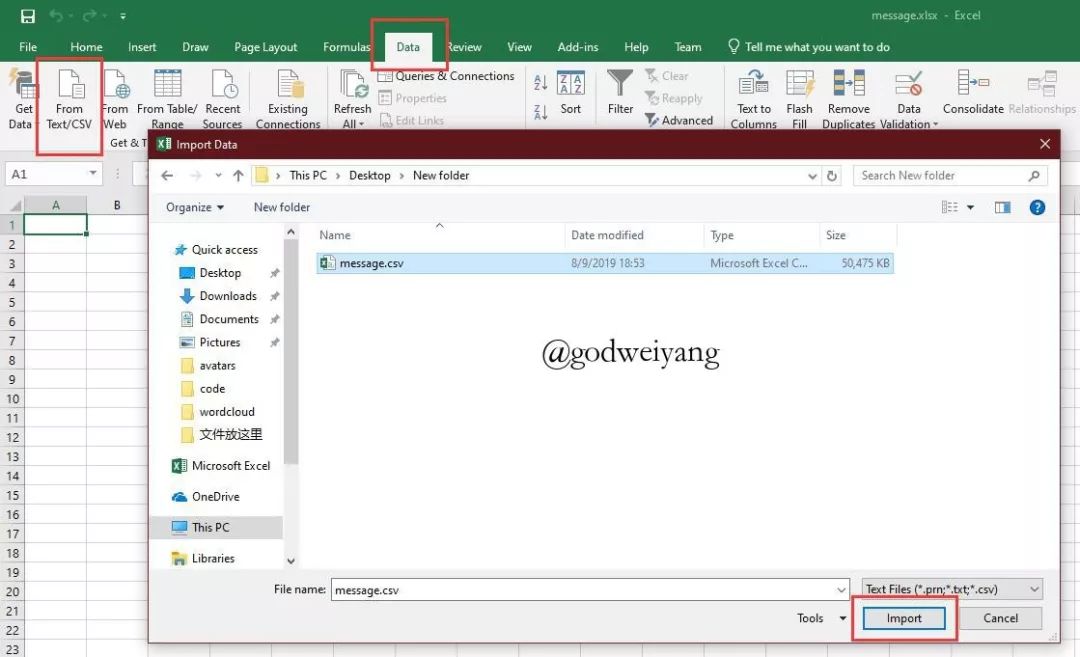This screenshot has width=1080, height=657.
Task: Open Get Data in the ribbon
Action: [x=21, y=99]
